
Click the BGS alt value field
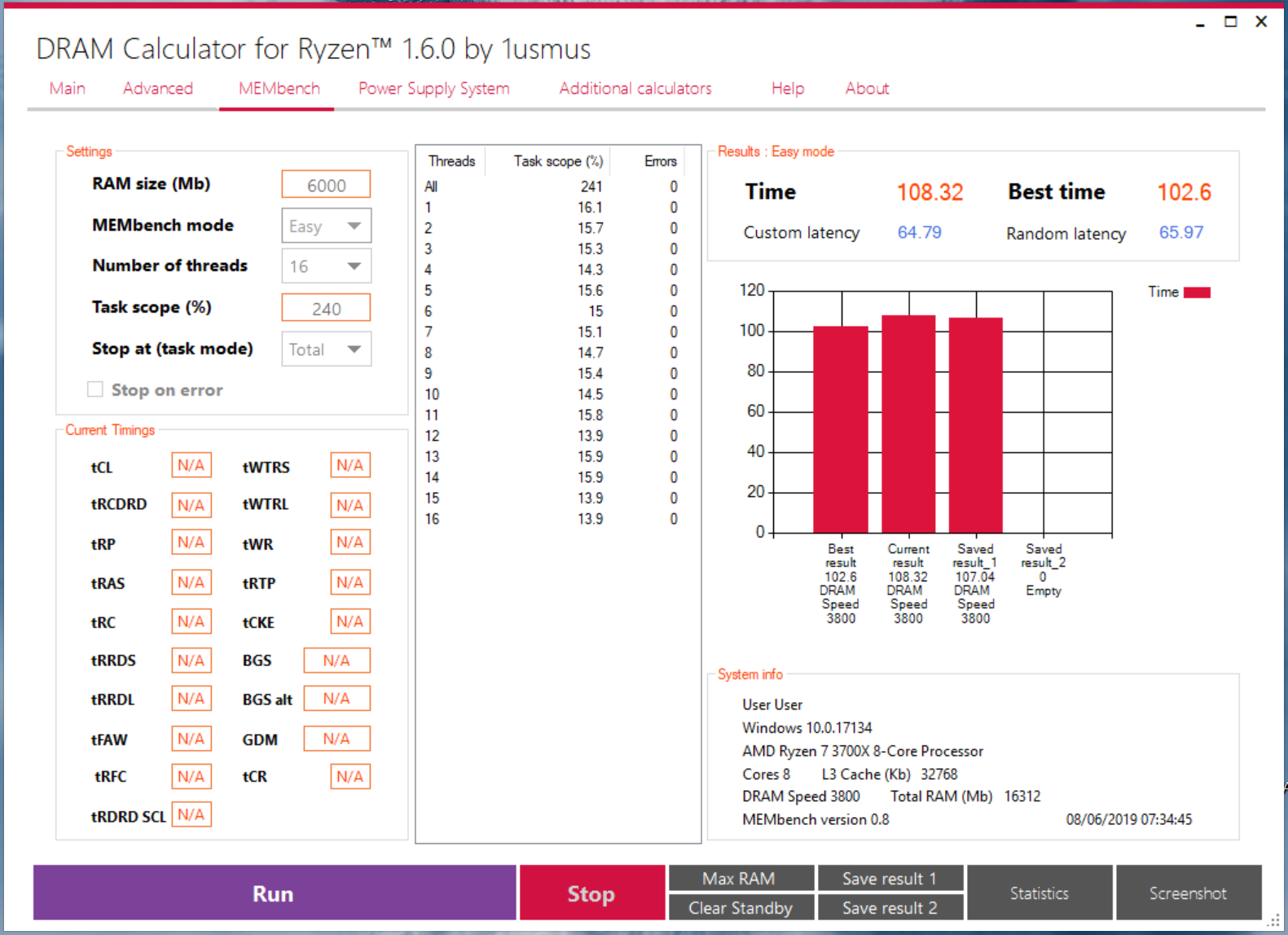point(336,699)
